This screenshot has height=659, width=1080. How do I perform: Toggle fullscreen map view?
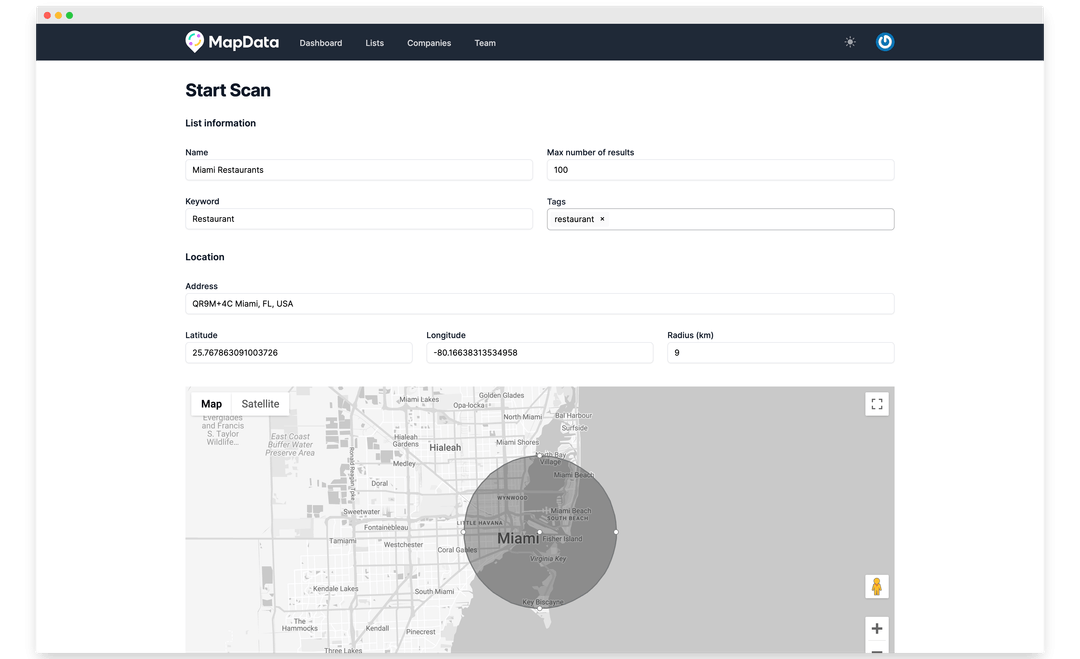tap(877, 404)
